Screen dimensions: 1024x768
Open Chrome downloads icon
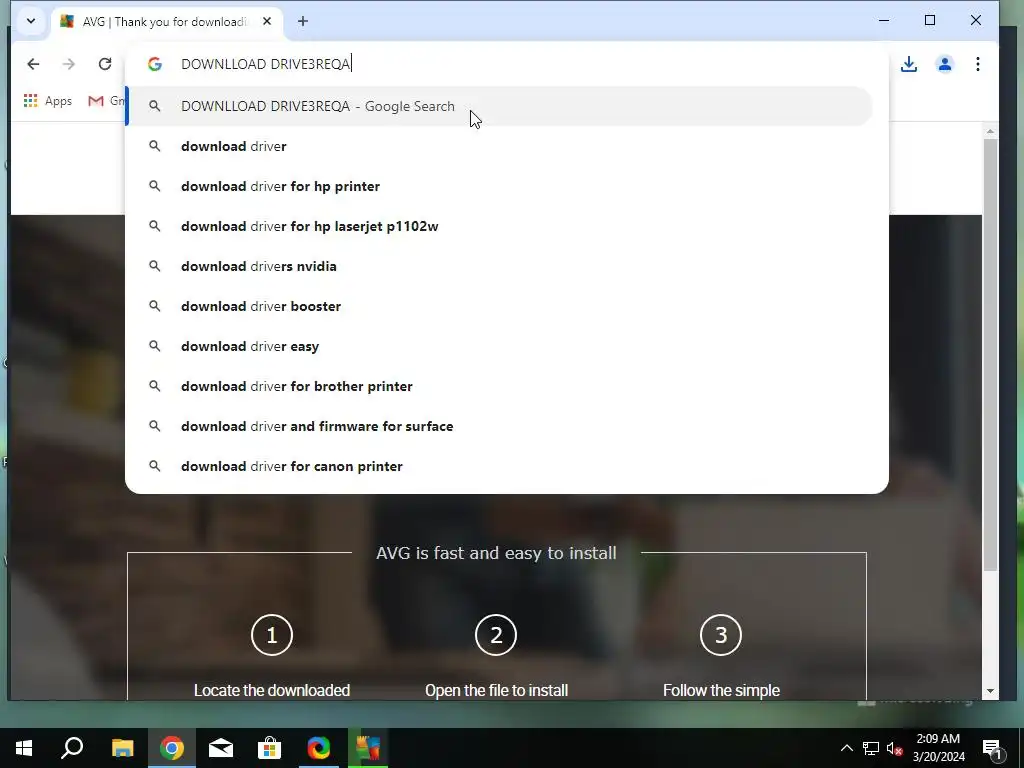pos(909,64)
